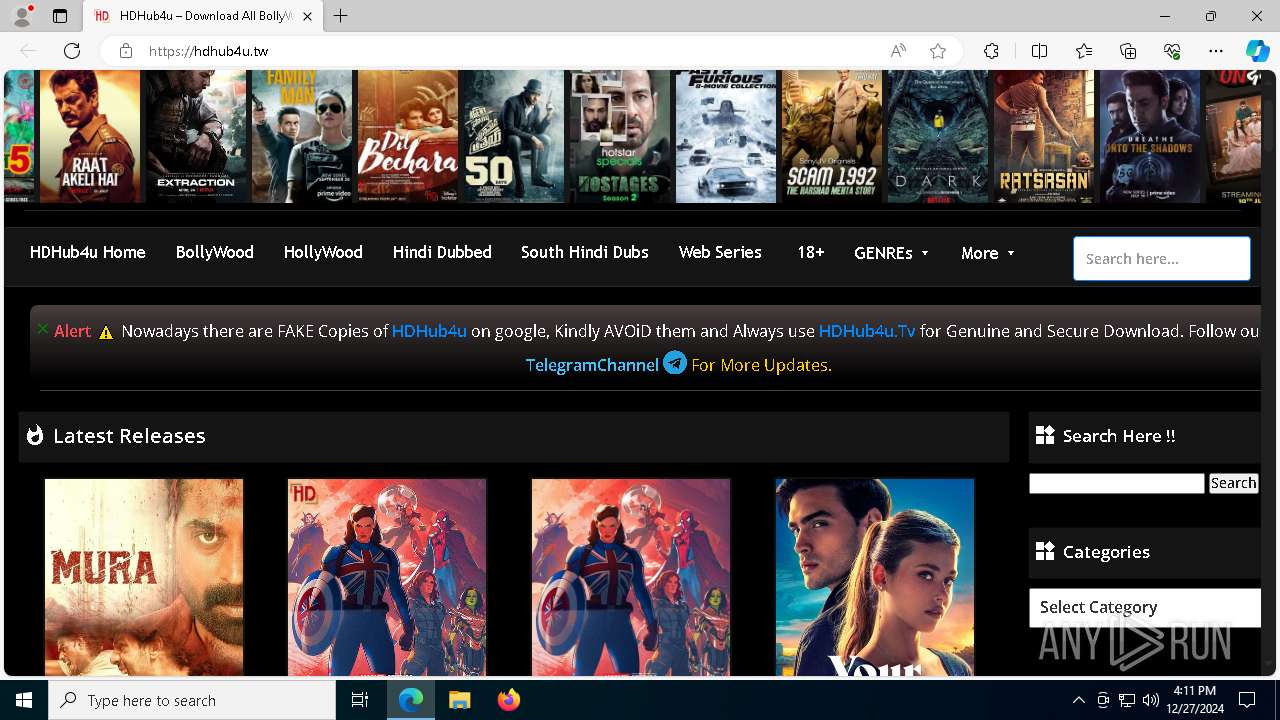Image resolution: width=1280 pixels, height=720 pixels.
Task: Open Collections icon in toolbar
Action: tap(1128, 51)
